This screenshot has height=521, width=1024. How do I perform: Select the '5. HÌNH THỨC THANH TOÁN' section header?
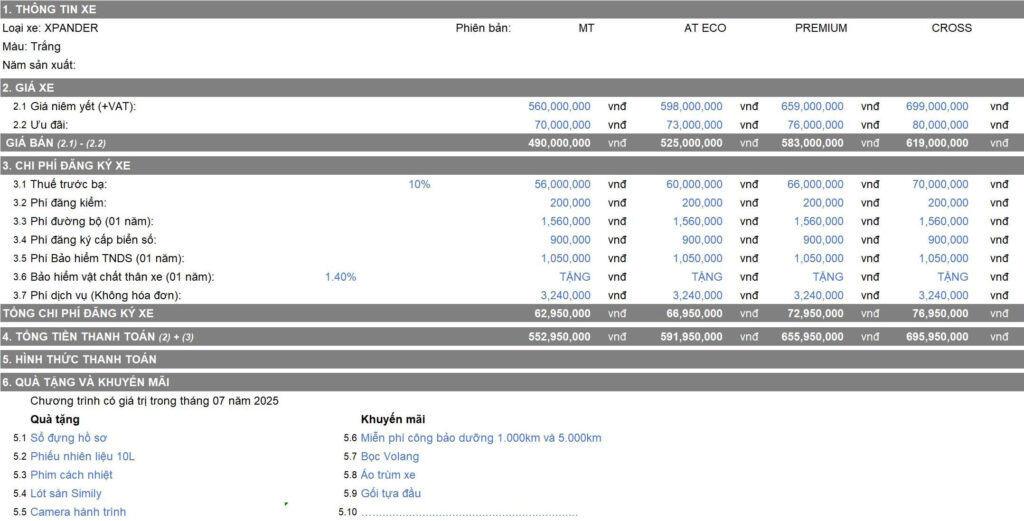coord(80,359)
